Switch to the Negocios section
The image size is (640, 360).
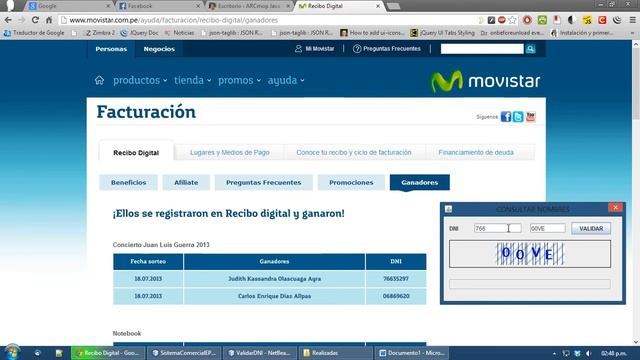pos(159,49)
